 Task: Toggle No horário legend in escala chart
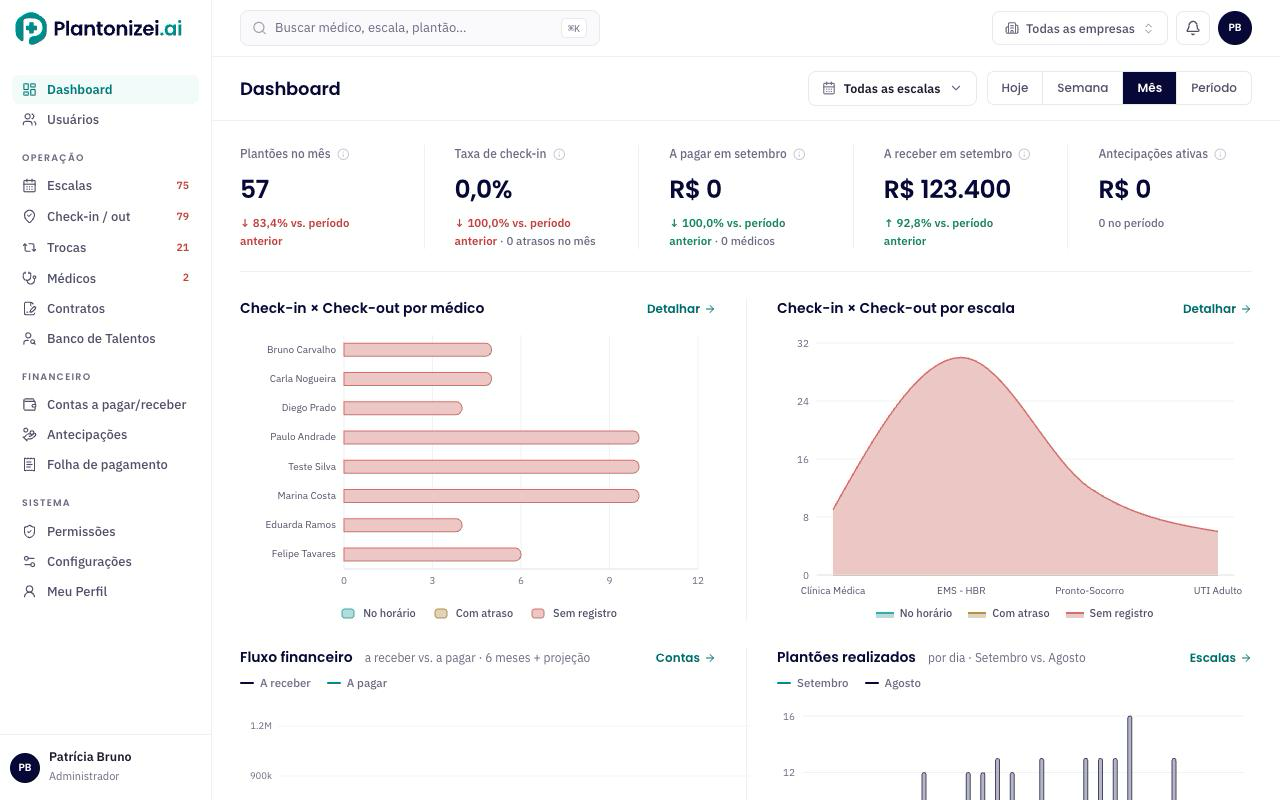pos(914,613)
